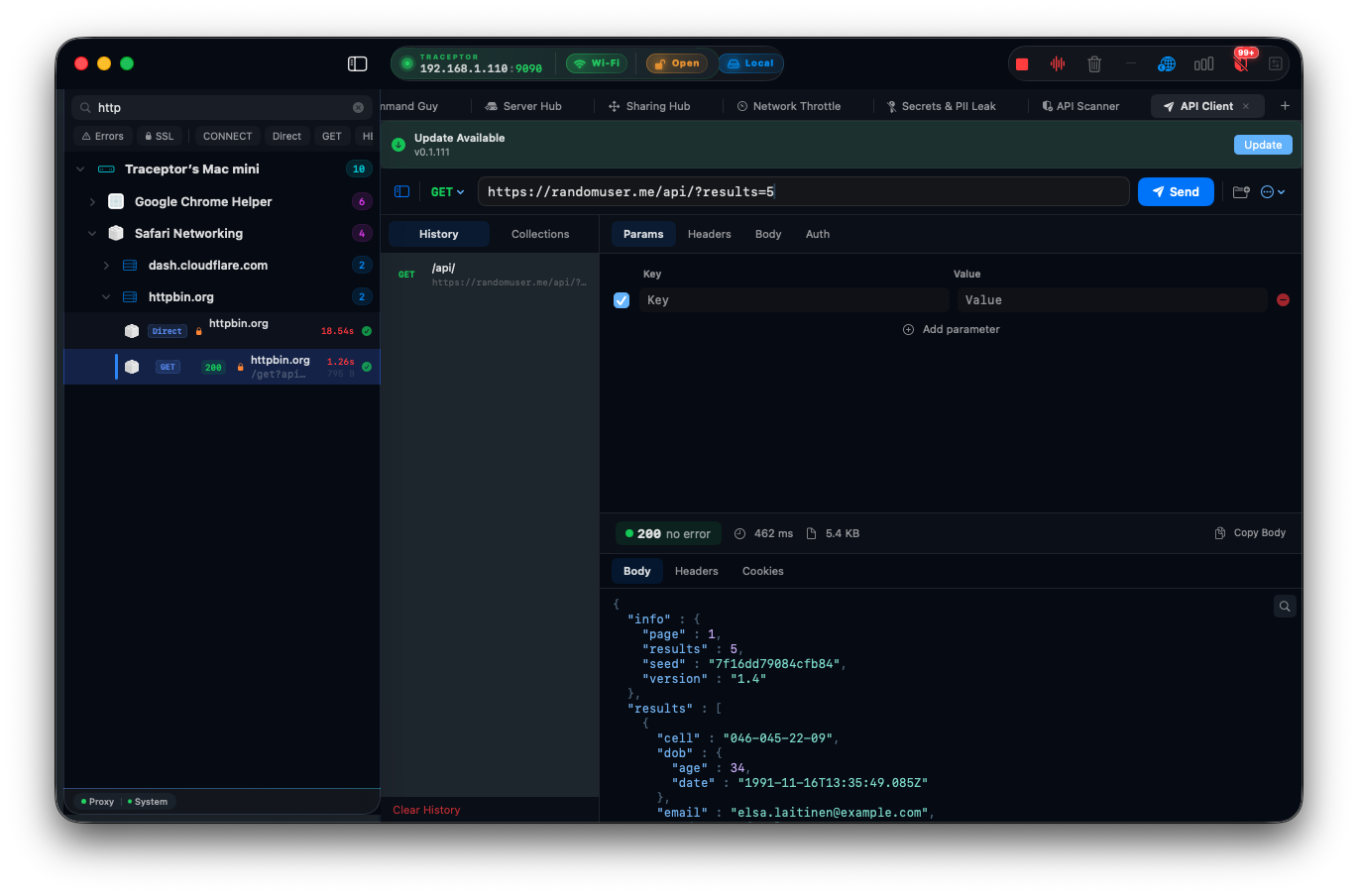Click the red waveform icon in toolbar
The width and height of the screenshot is (1358, 896).
point(1058,64)
